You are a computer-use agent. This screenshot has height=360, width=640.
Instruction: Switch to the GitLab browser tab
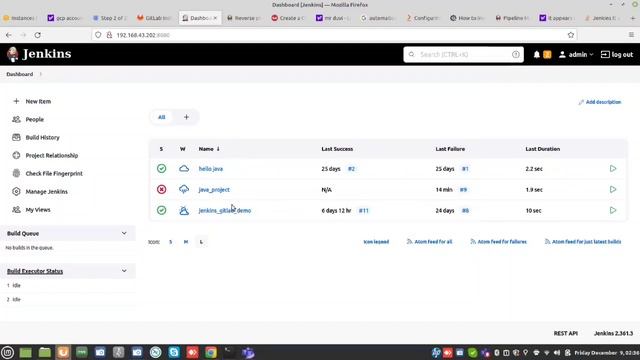pos(154,18)
